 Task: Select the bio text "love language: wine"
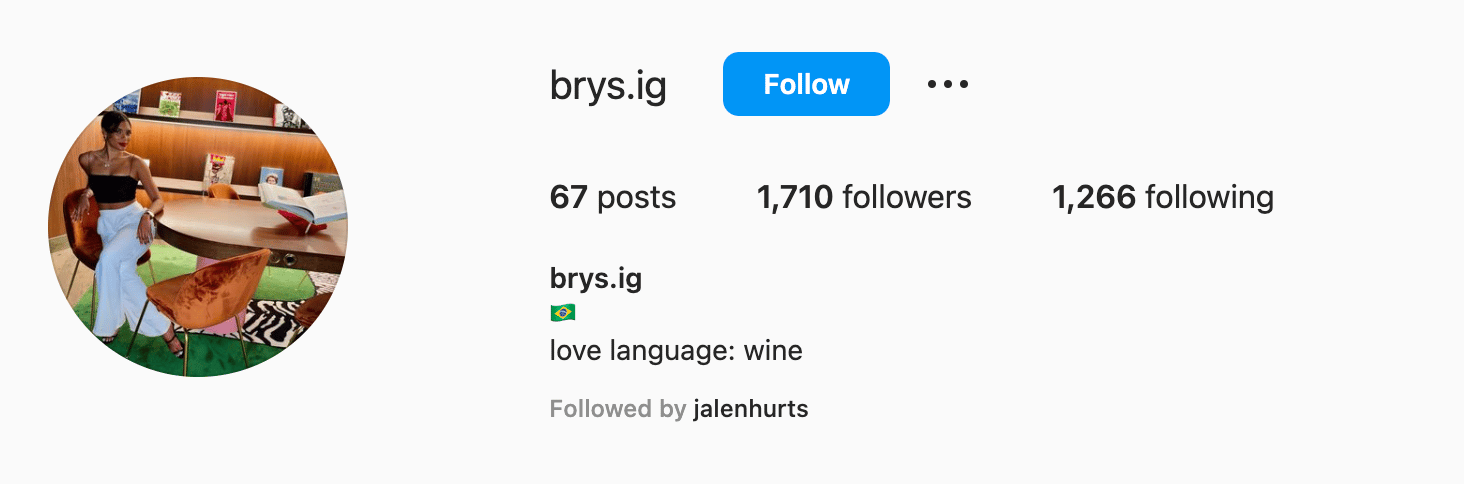tap(676, 351)
